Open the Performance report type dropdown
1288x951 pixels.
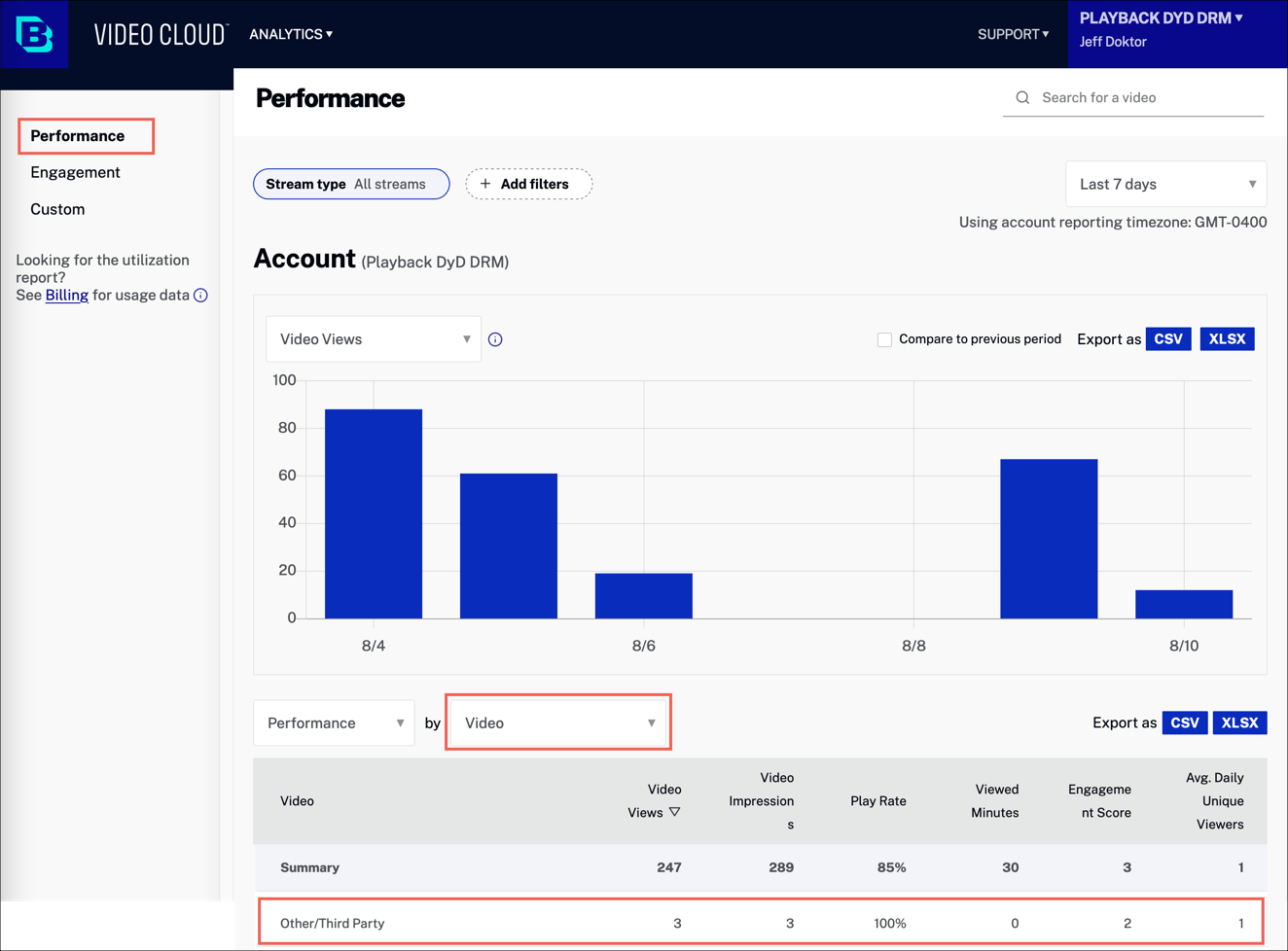coord(334,722)
